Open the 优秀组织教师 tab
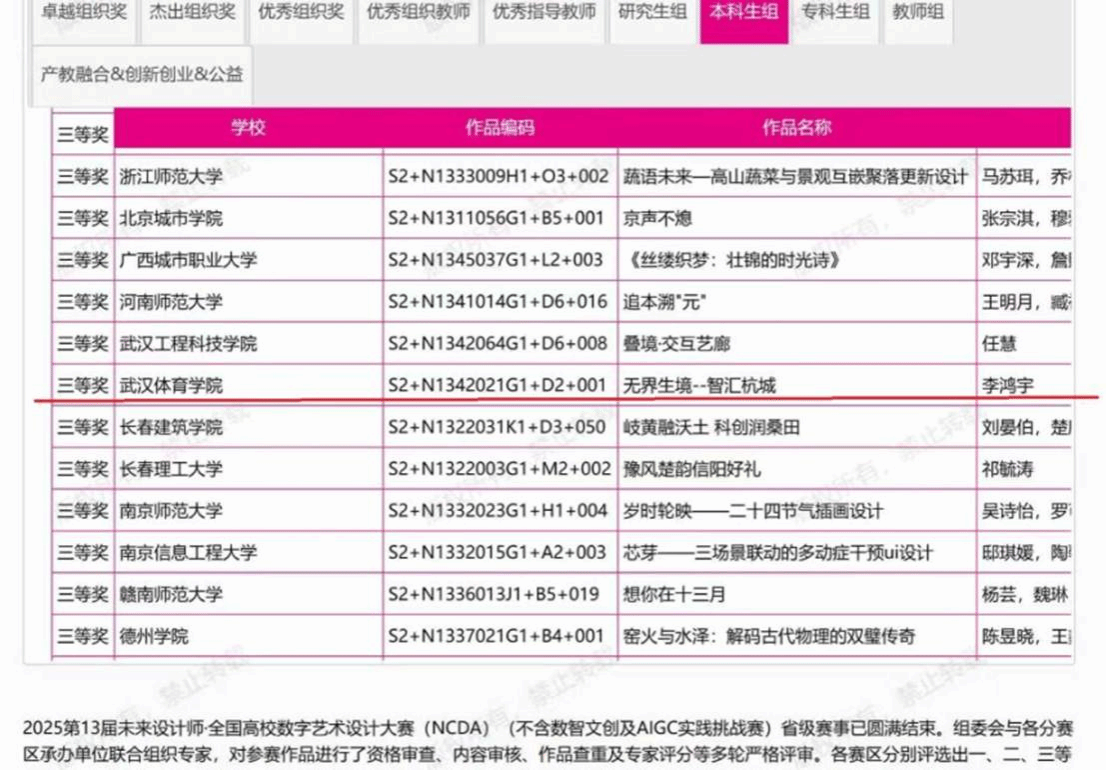 click(418, 13)
